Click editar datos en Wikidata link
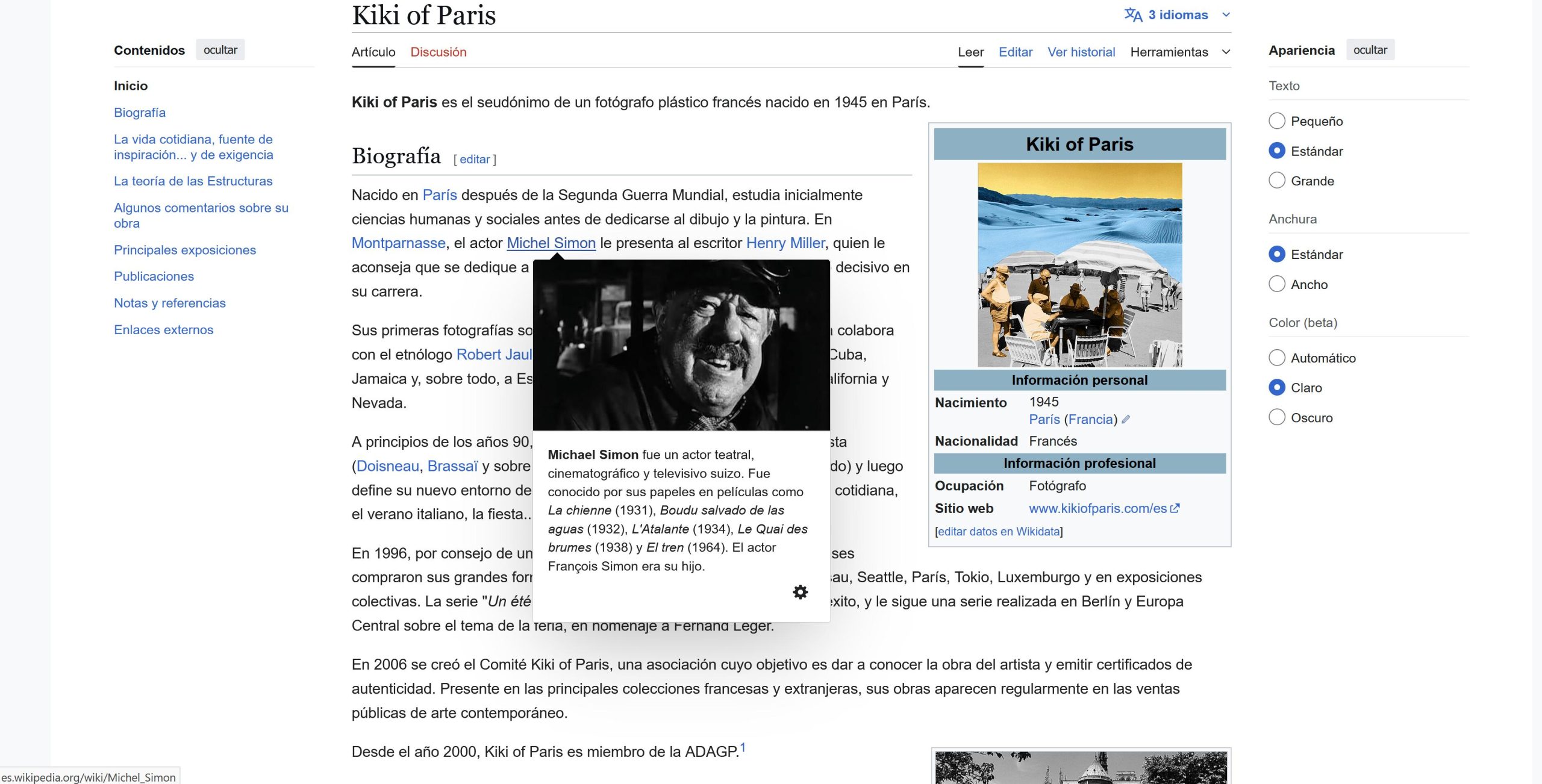 click(x=999, y=532)
